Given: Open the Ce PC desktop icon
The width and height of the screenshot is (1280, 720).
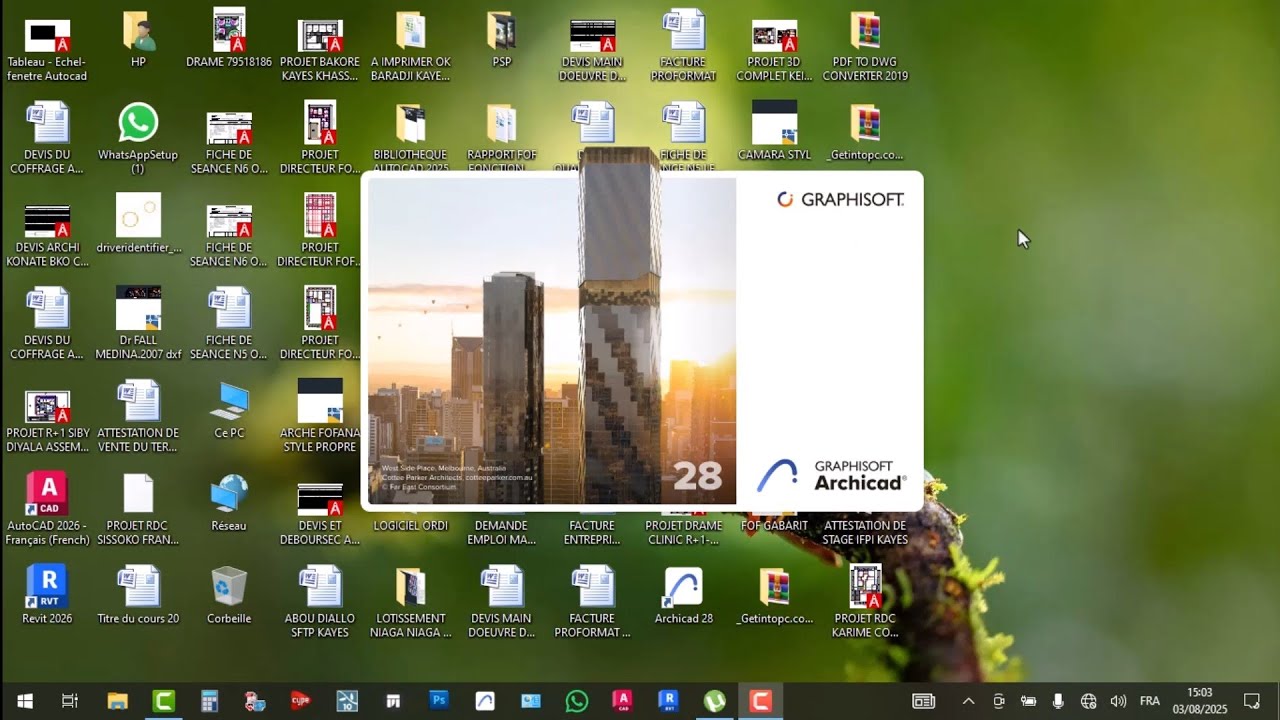Looking at the screenshot, I should (x=229, y=410).
